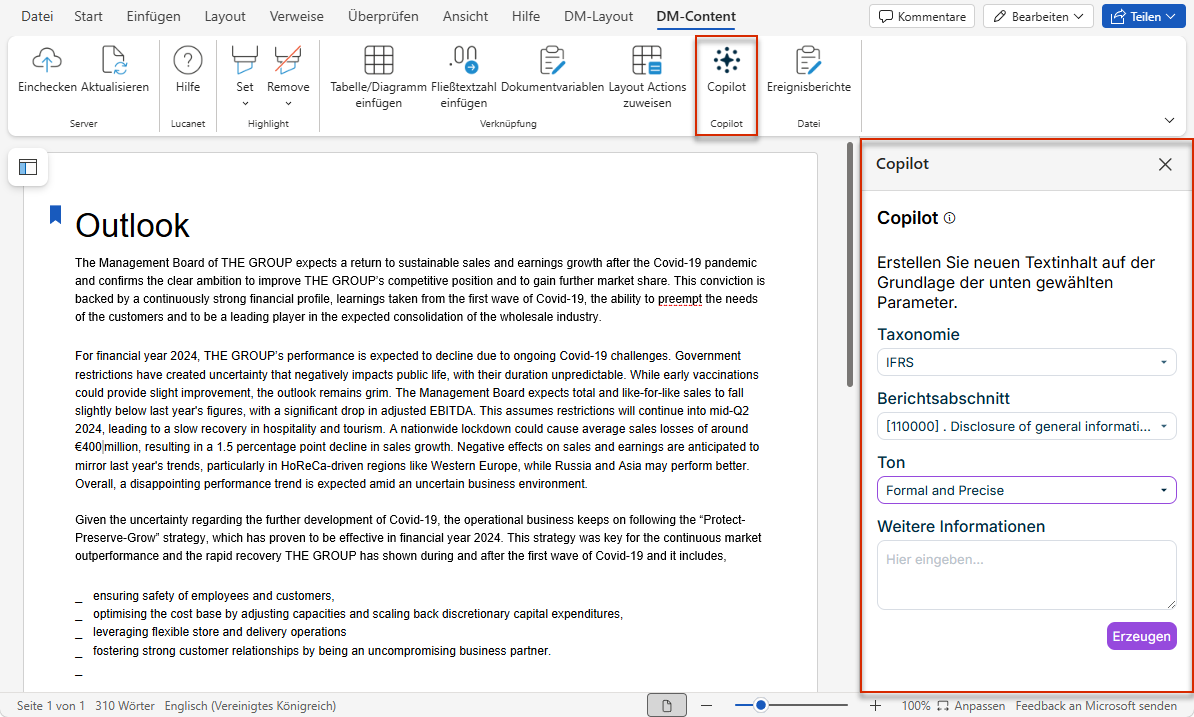The image size is (1194, 717).
Task: Click Anpassen fit icon in status bar
Action: point(943,706)
